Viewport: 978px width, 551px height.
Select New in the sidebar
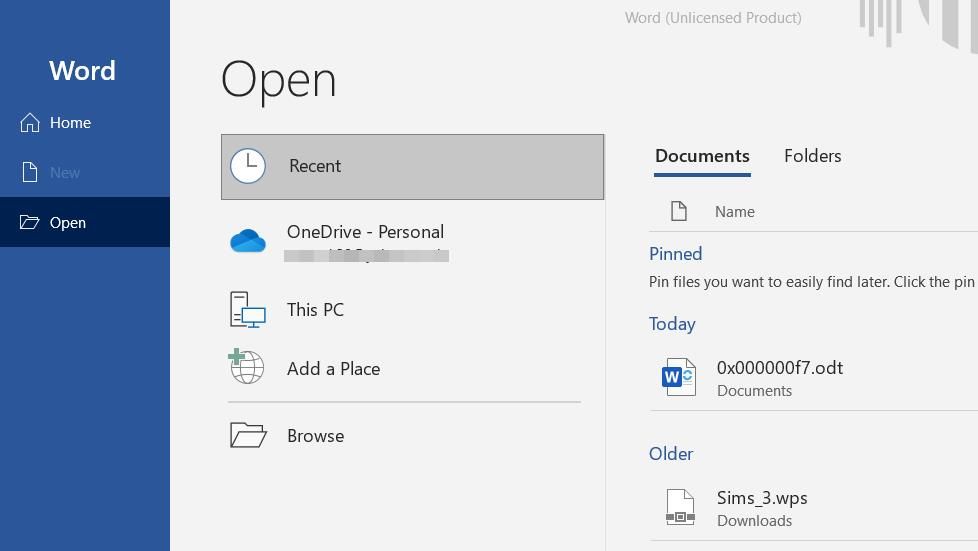(x=85, y=172)
